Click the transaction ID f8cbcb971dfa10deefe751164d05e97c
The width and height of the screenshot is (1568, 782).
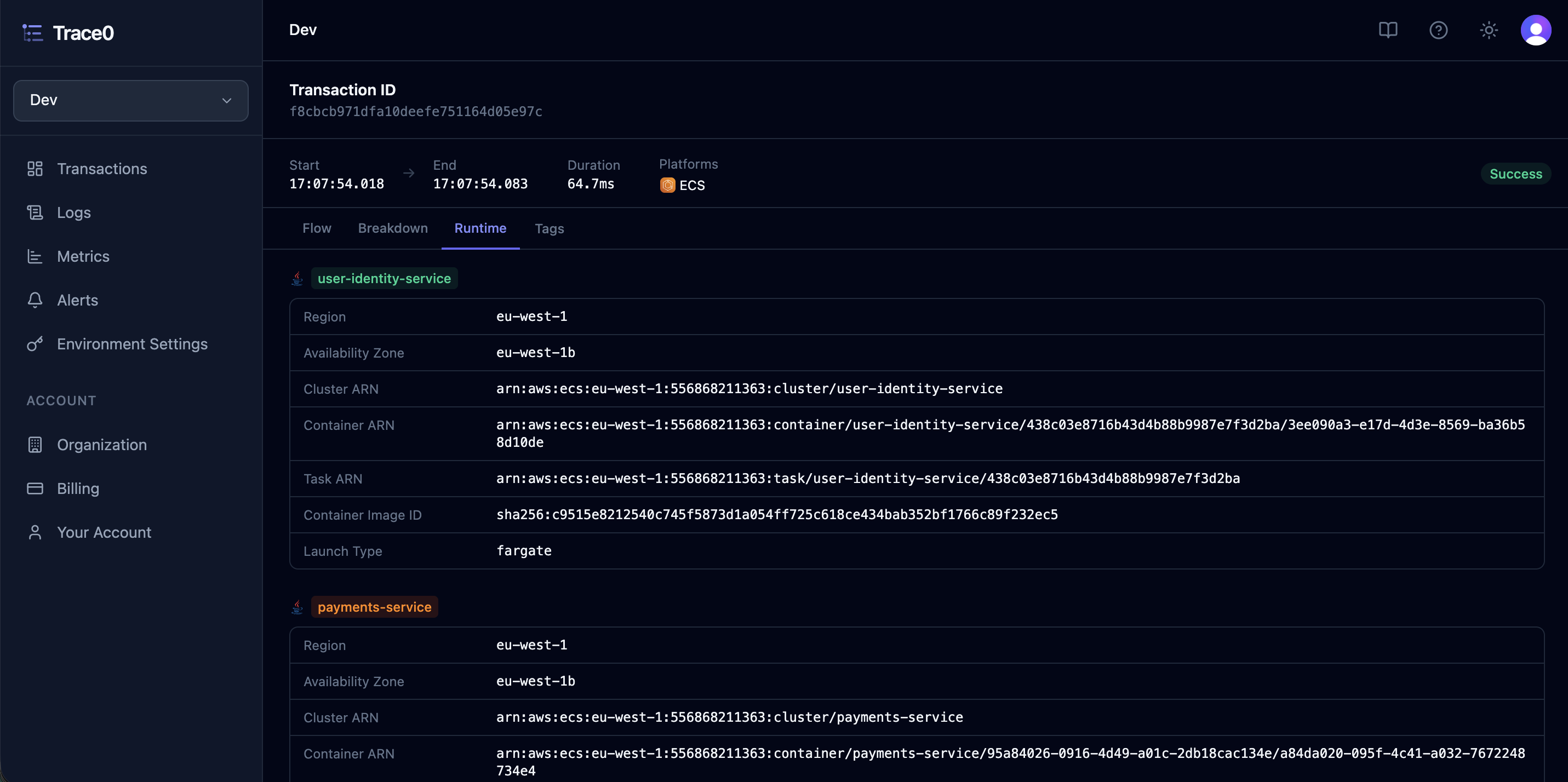point(416,111)
